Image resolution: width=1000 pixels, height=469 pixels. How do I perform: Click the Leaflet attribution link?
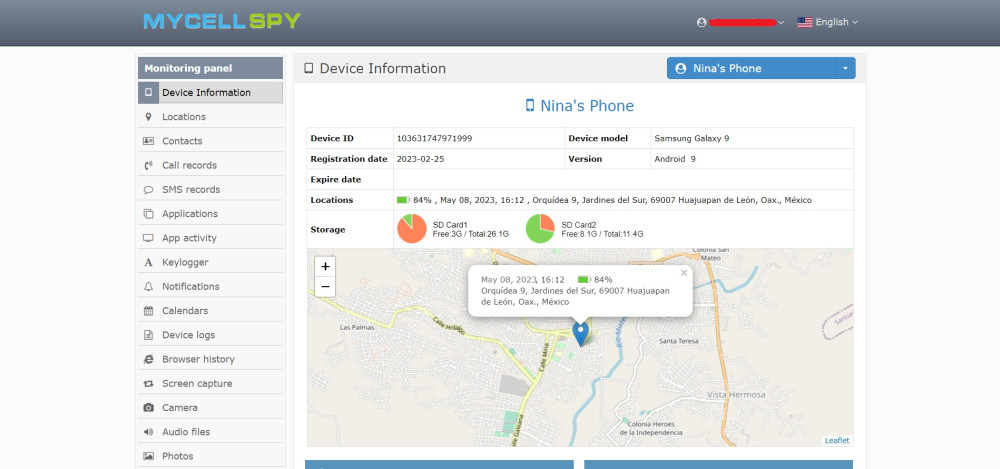coord(837,440)
